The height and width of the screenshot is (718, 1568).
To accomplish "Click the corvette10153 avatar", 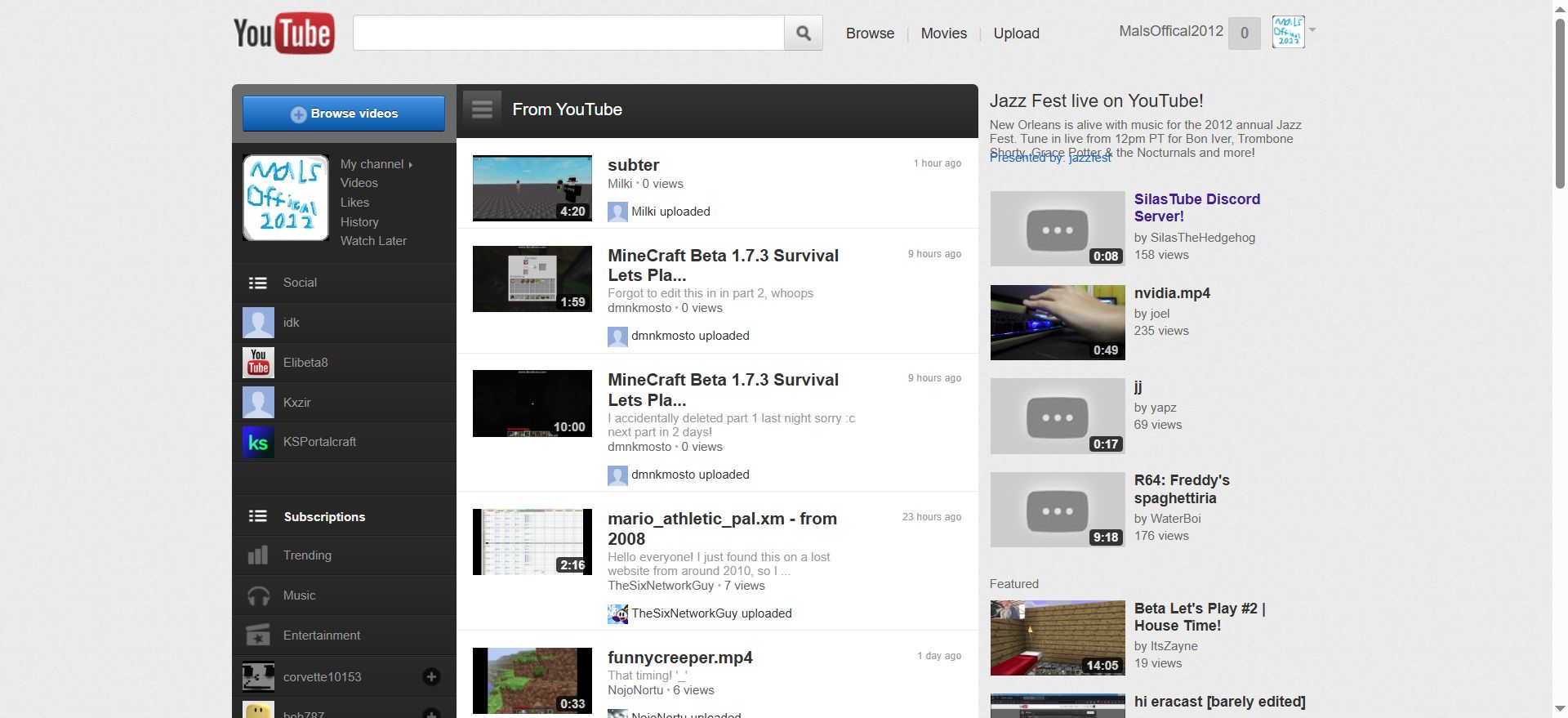I will pyautogui.click(x=258, y=676).
